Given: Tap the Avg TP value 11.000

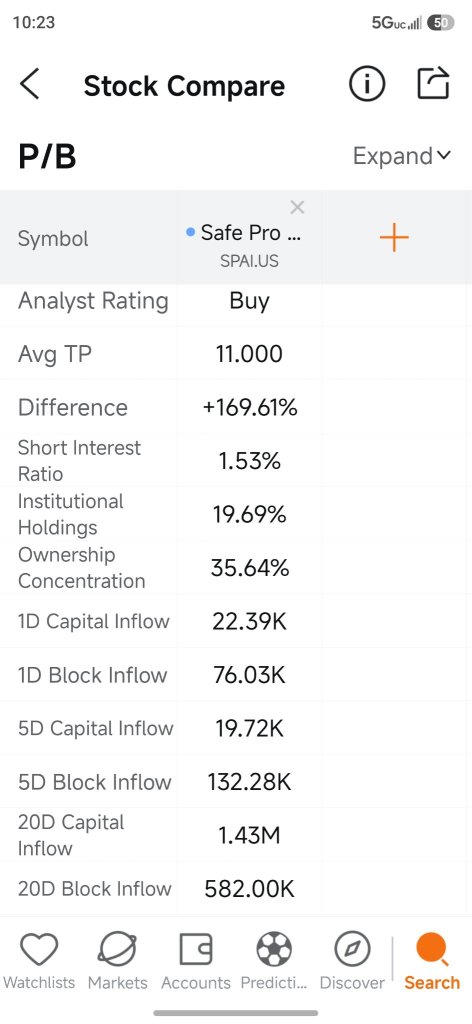Looking at the screenshot, I should tap(249, 355).
